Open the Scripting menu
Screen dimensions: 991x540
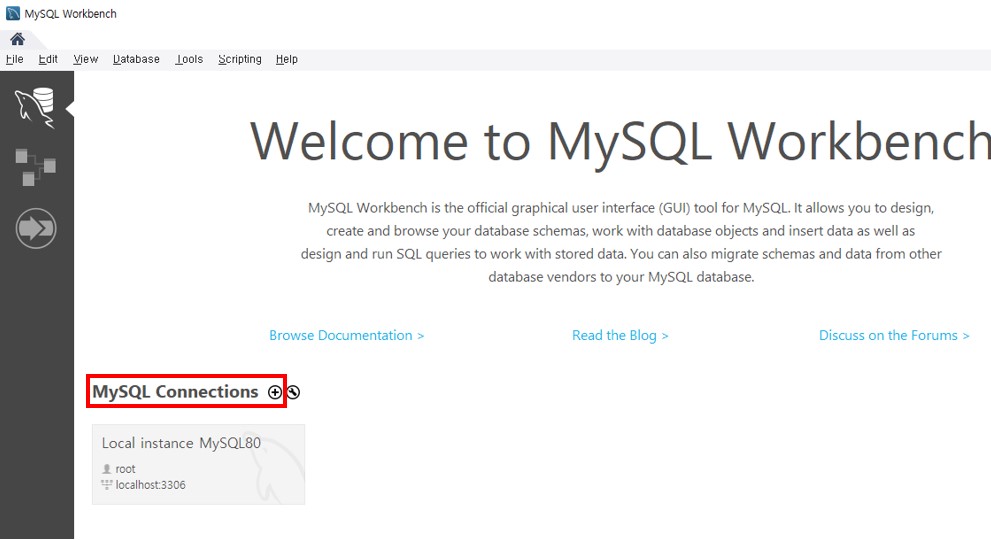click(240, 59)
